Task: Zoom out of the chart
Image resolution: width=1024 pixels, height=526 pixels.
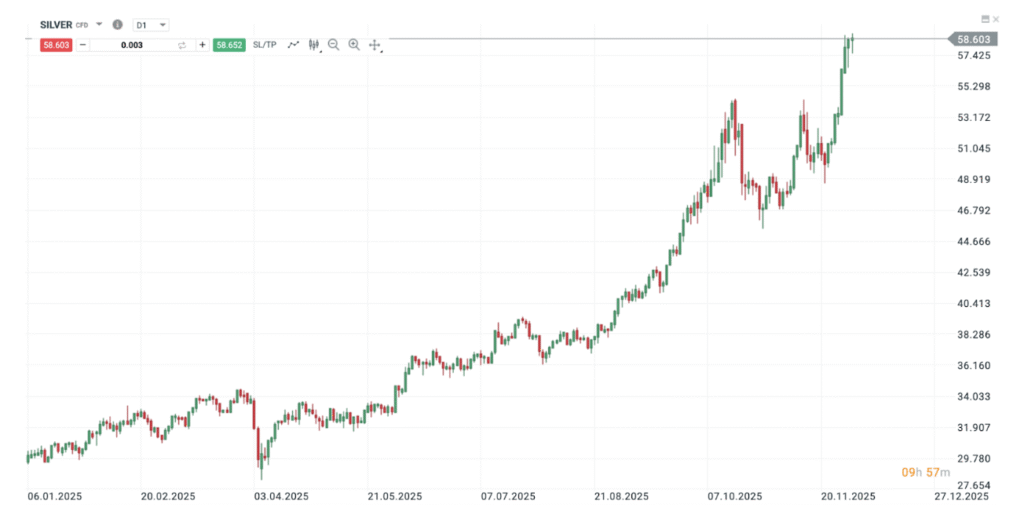Action: click(334, 45)
